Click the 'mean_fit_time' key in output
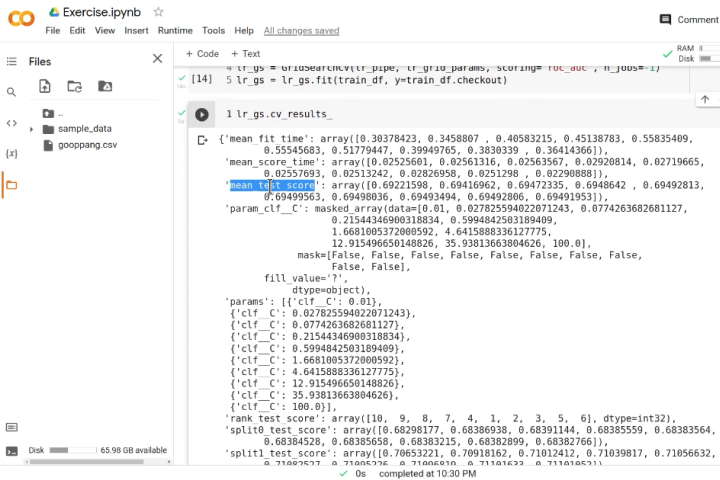This screenshot has height=480, width=720. [266, 139]
